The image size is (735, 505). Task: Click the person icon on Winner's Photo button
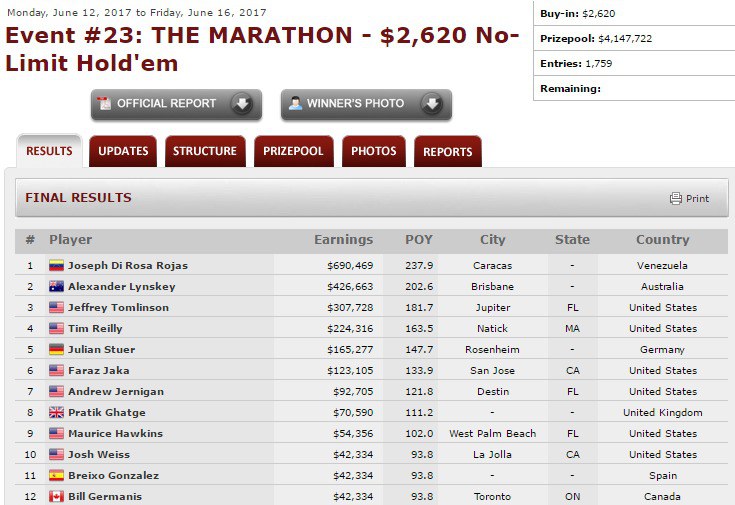click(294, 104)
